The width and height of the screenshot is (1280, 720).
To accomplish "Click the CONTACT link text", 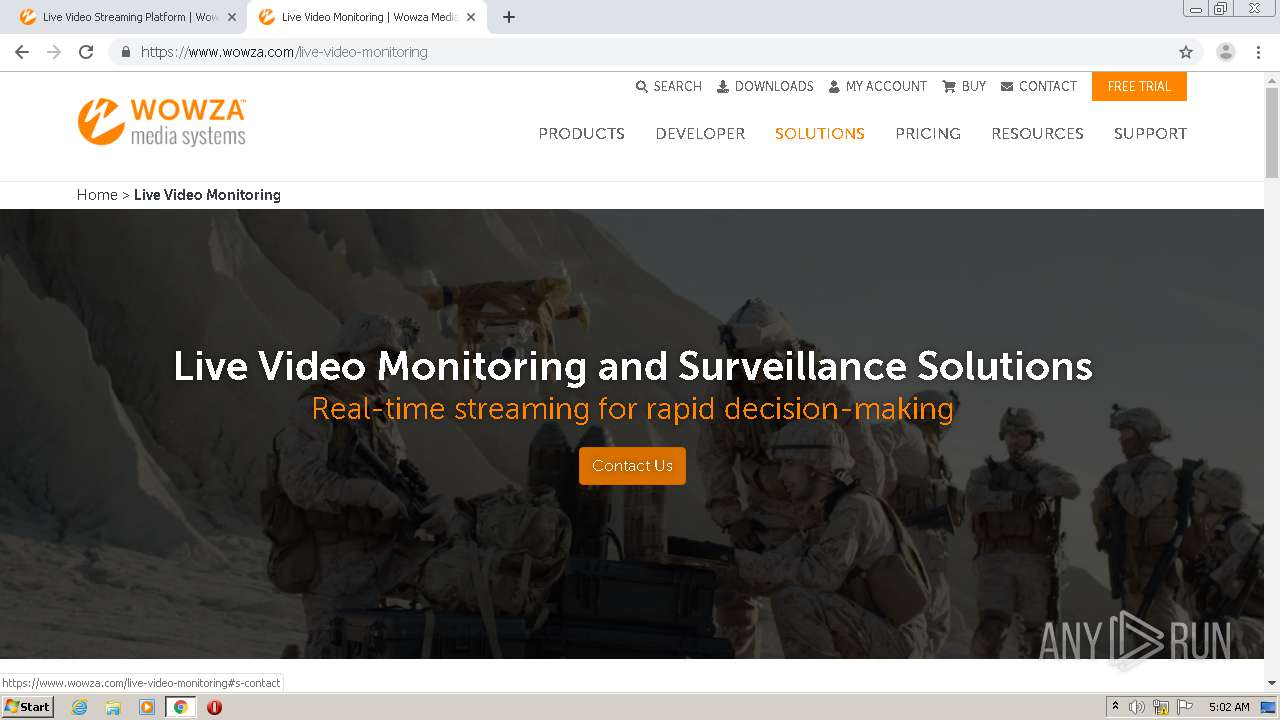I will click(x=1048, y=87).
